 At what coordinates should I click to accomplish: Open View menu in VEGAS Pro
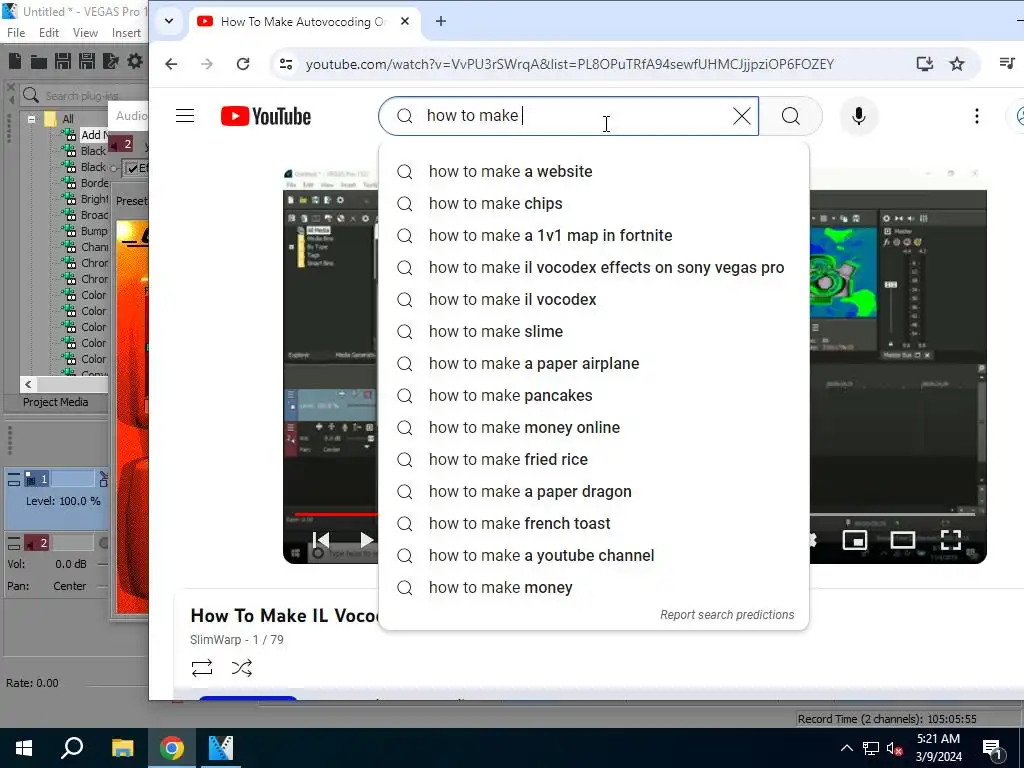pos(85,33)
